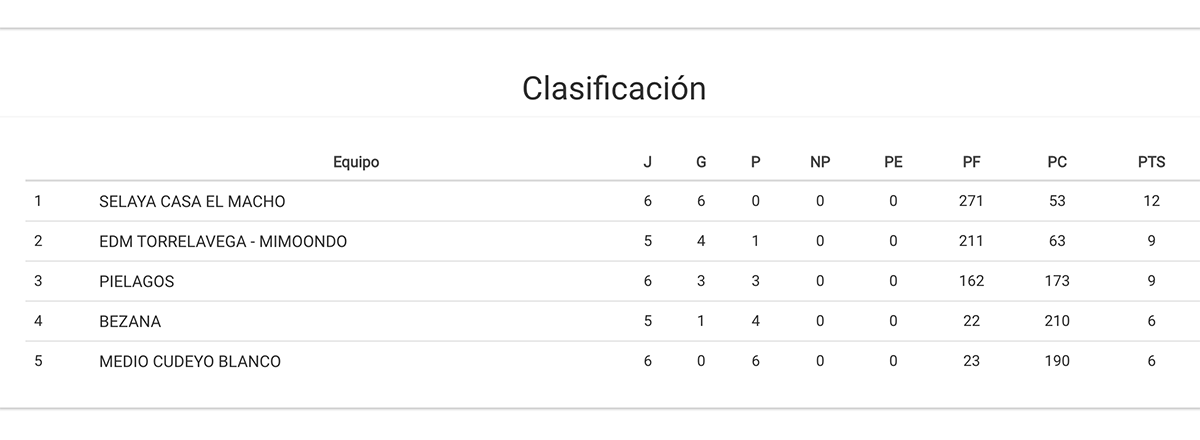Click the G column header
Screen dimensions: 1200x440
coord(701,162)
